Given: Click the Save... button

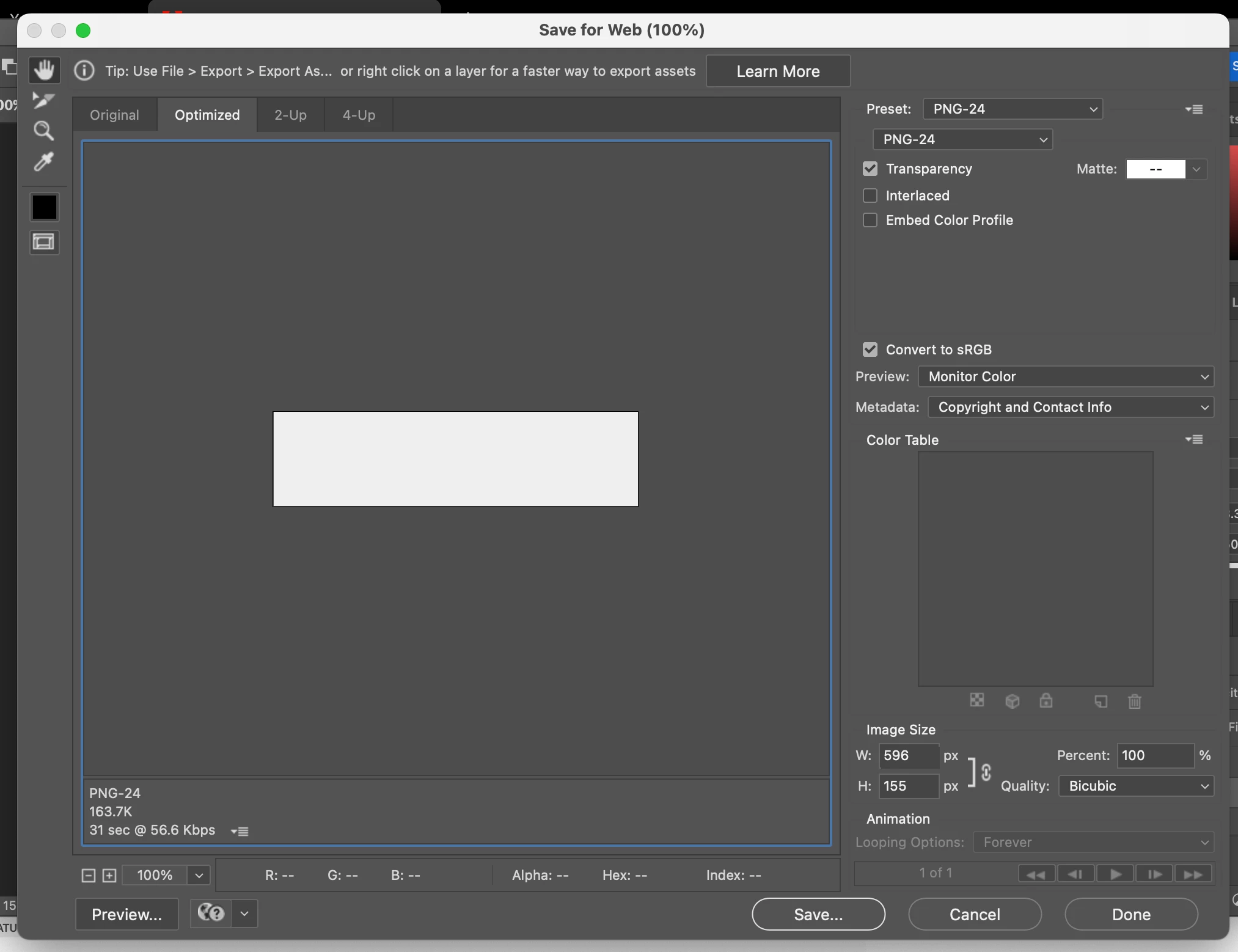Looking at the screenshot, I should pos(818,914).
